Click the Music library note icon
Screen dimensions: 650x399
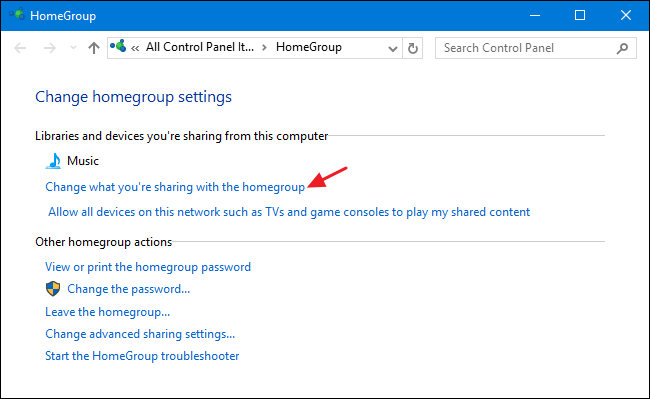point(53,161)
